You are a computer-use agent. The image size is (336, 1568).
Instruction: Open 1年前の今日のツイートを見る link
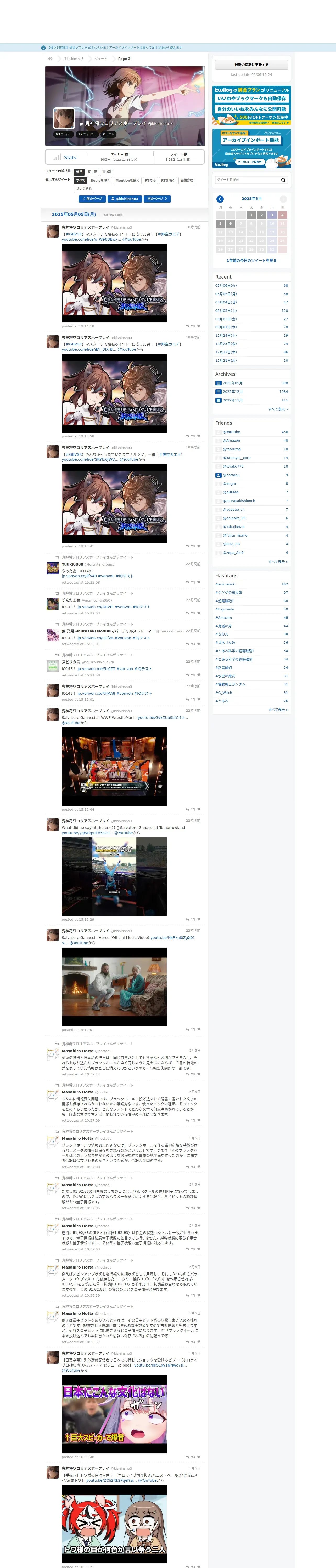(x=251, y=261)
